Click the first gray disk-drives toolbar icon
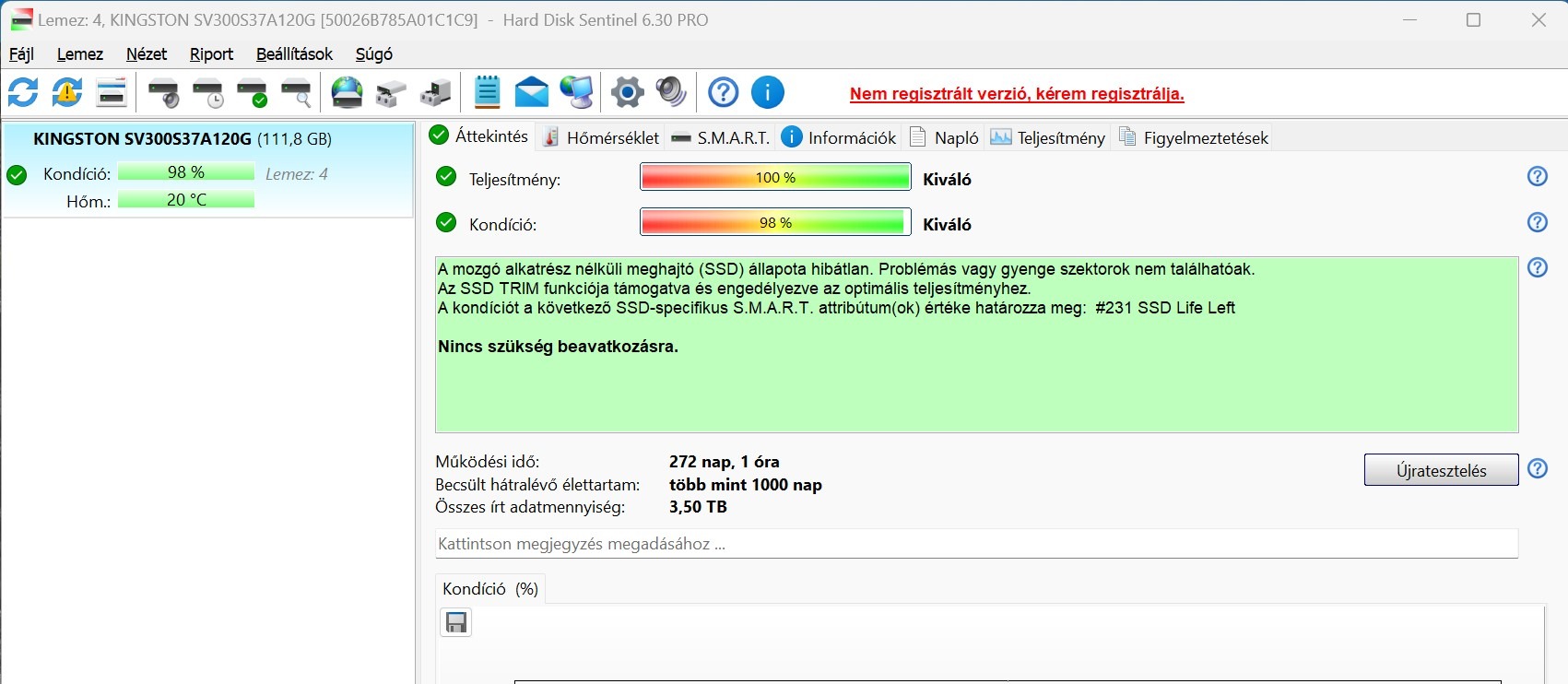 click(x=392, y=92)
